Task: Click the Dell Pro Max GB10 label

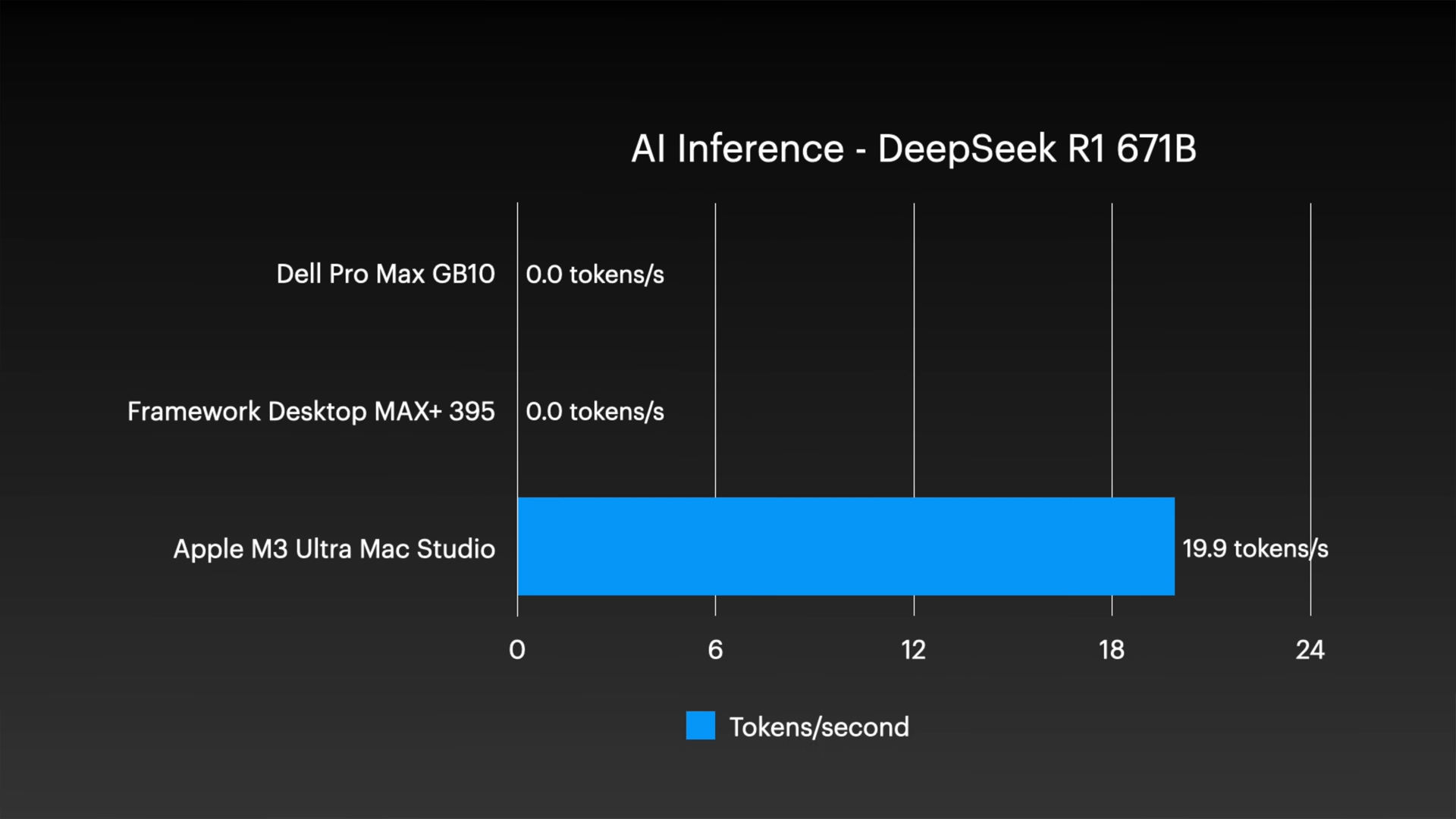Action: click(385, 274)
